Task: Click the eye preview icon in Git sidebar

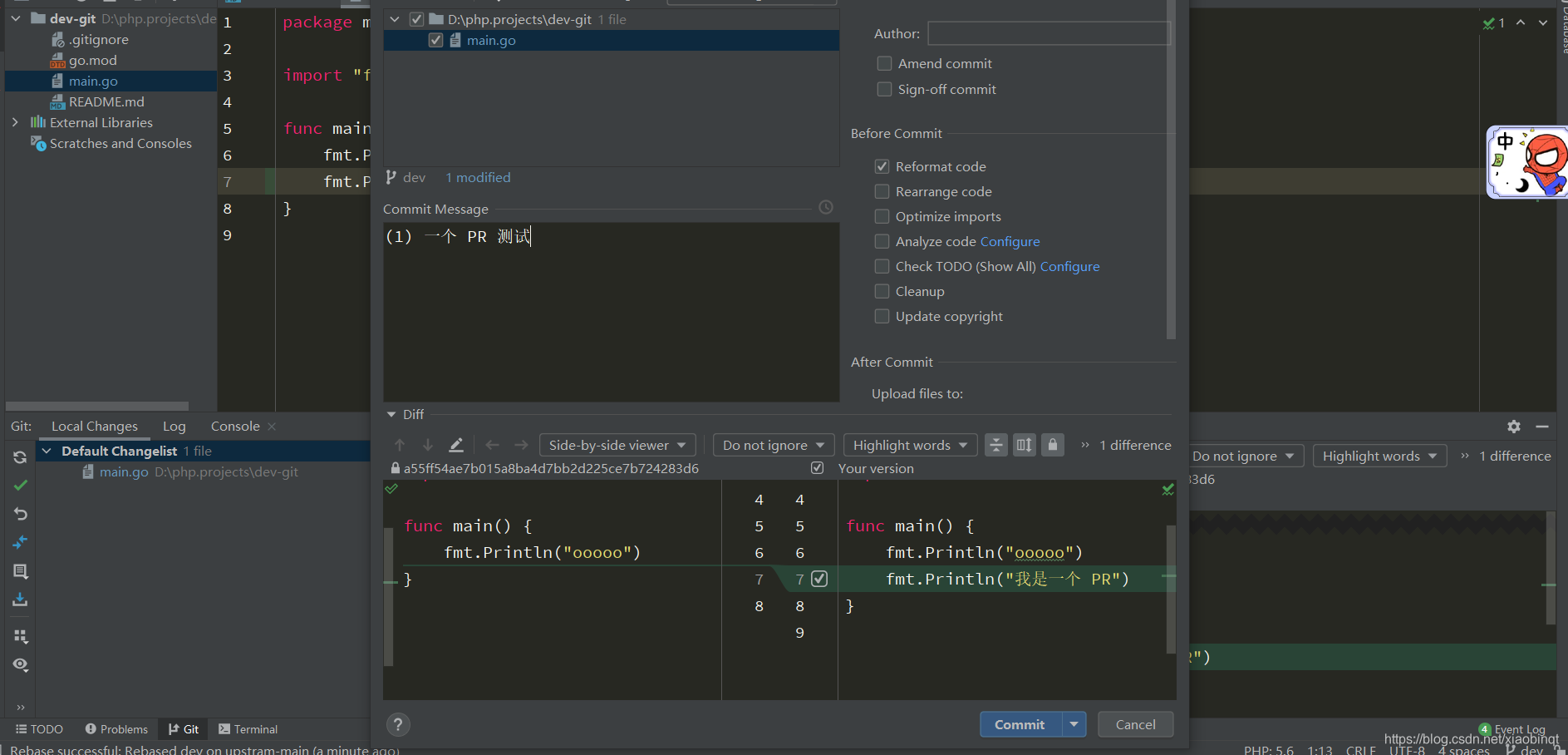Action: [20, 664]
